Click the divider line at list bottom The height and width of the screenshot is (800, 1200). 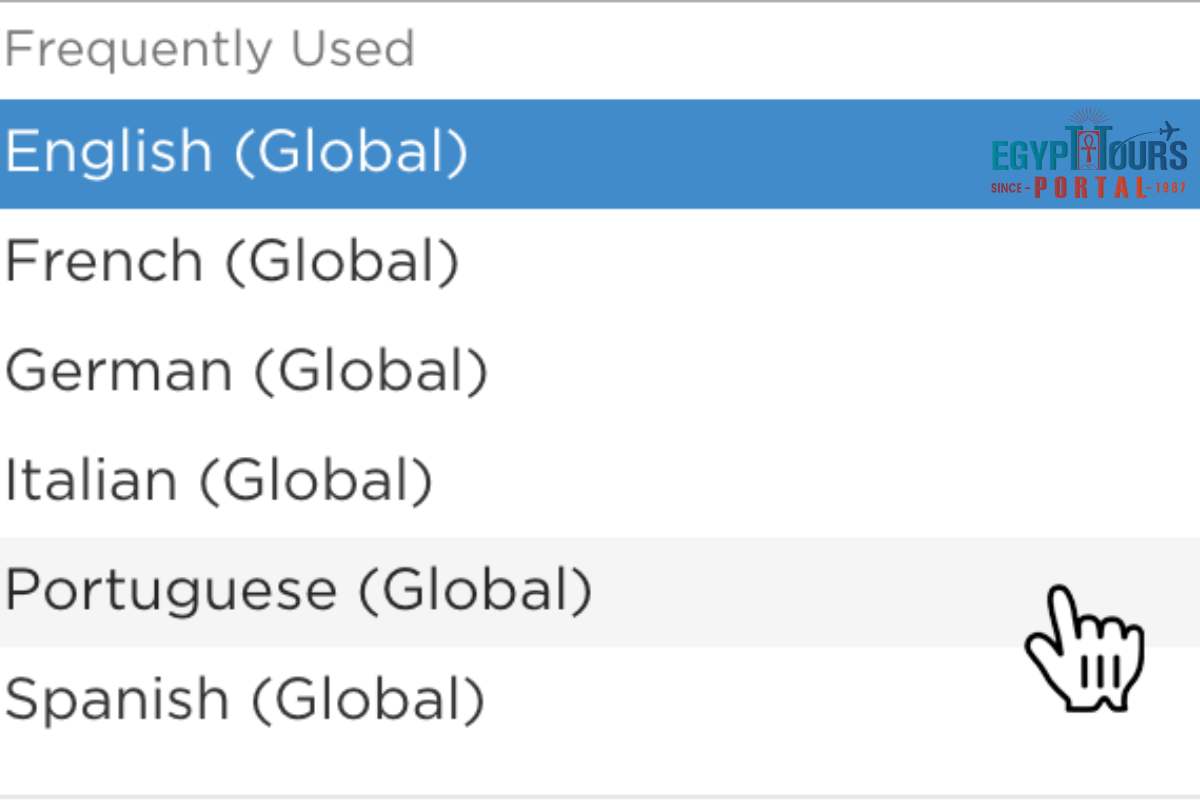coord(600,797)
